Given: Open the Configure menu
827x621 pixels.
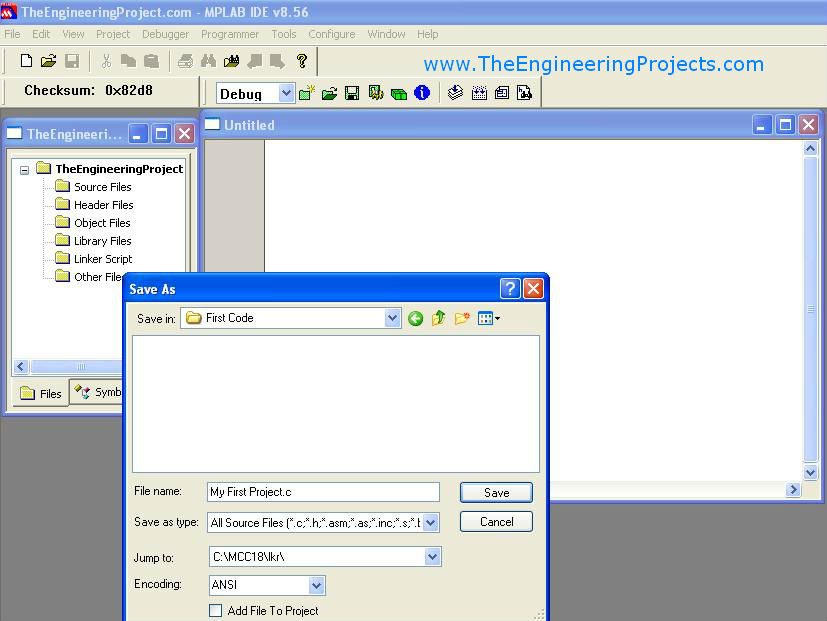Looking at the screenshot, I should click(332, 34).
